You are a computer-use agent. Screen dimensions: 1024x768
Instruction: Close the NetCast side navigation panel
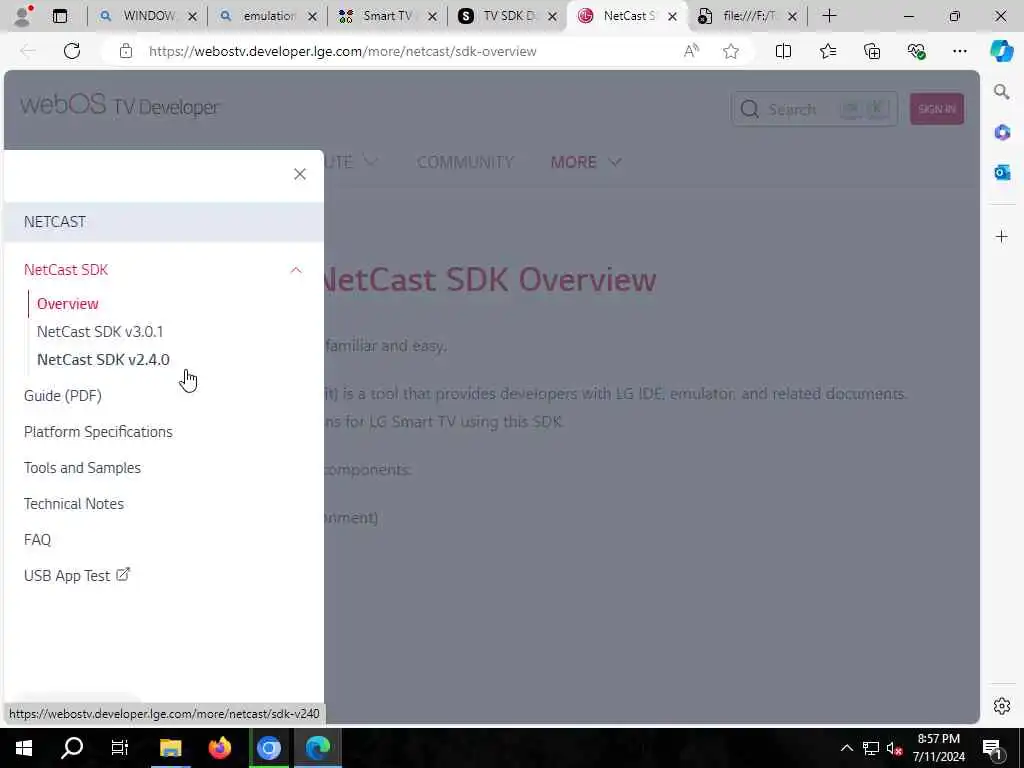300,174
